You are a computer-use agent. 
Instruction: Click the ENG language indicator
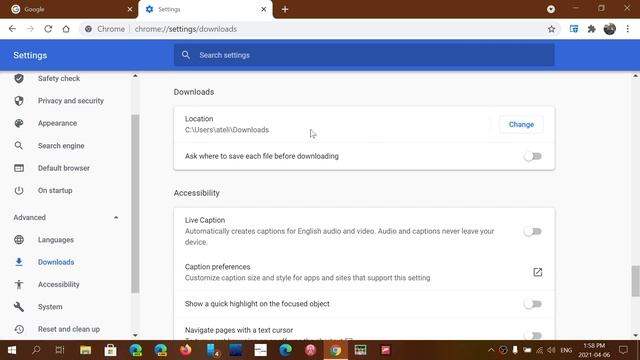(x=566, y=350)
